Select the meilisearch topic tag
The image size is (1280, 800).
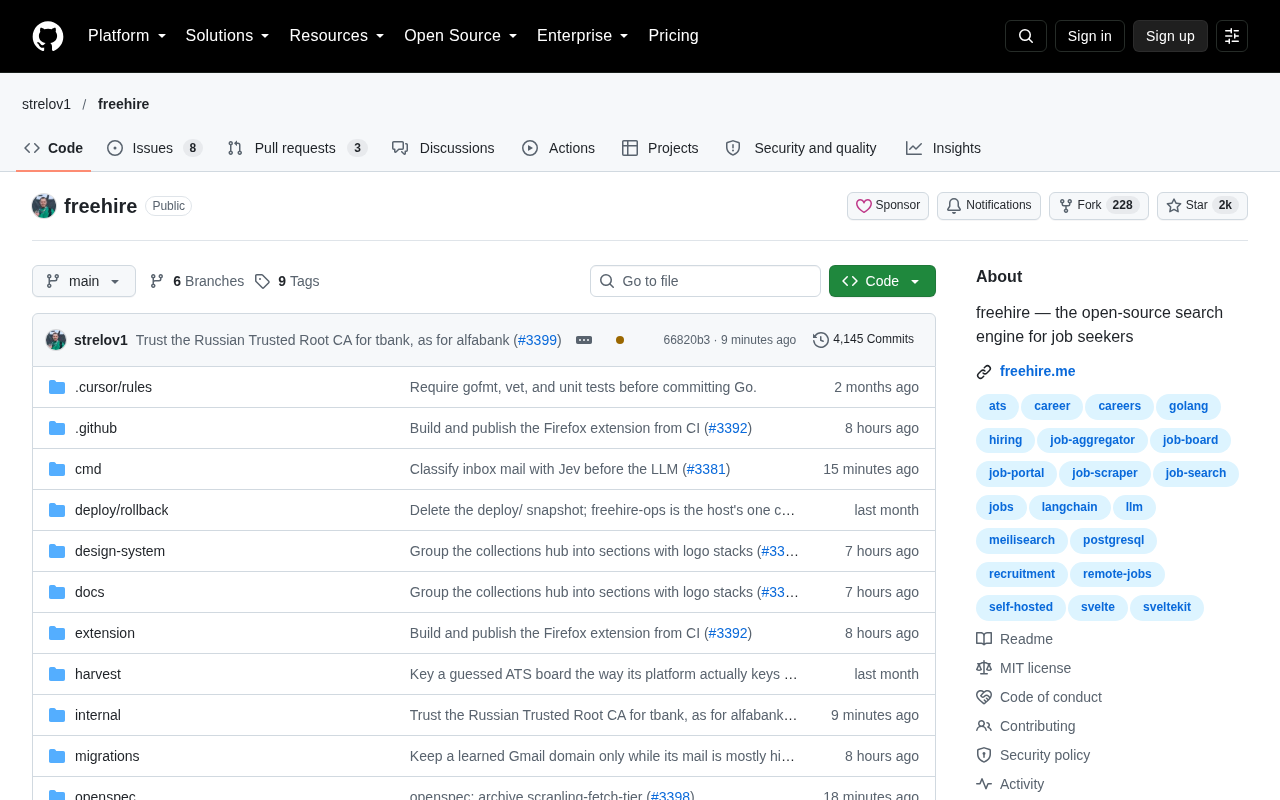click(1022, 540)
